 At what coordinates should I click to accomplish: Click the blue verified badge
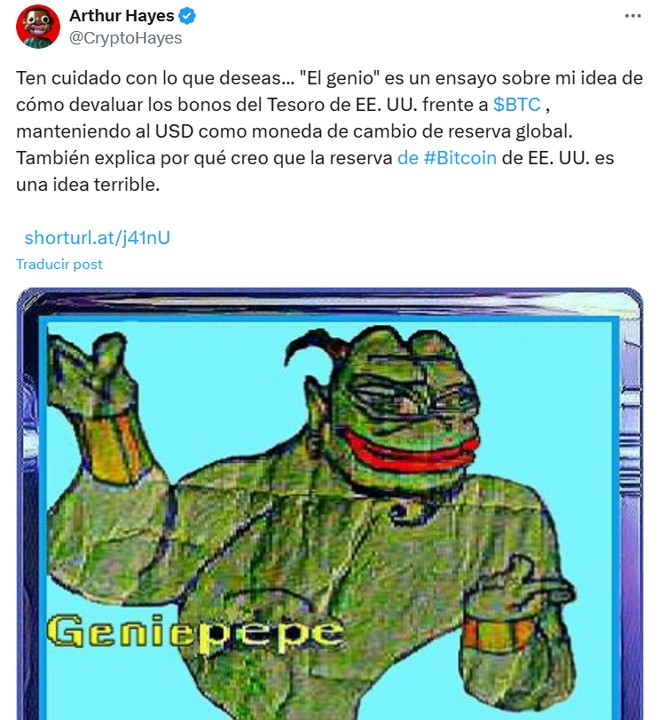pos(187,16)
